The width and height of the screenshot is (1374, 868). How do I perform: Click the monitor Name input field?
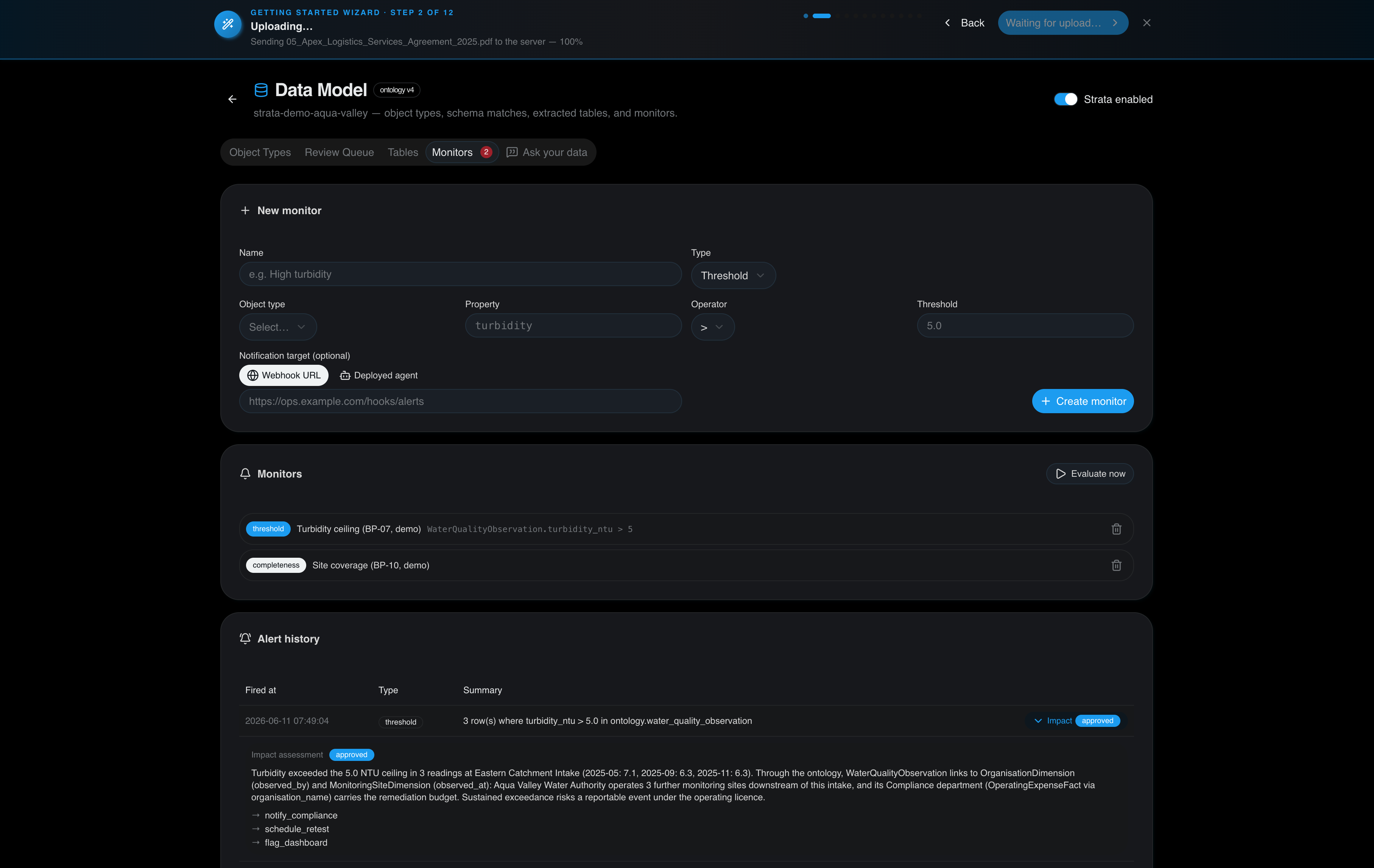pos(460,274)
